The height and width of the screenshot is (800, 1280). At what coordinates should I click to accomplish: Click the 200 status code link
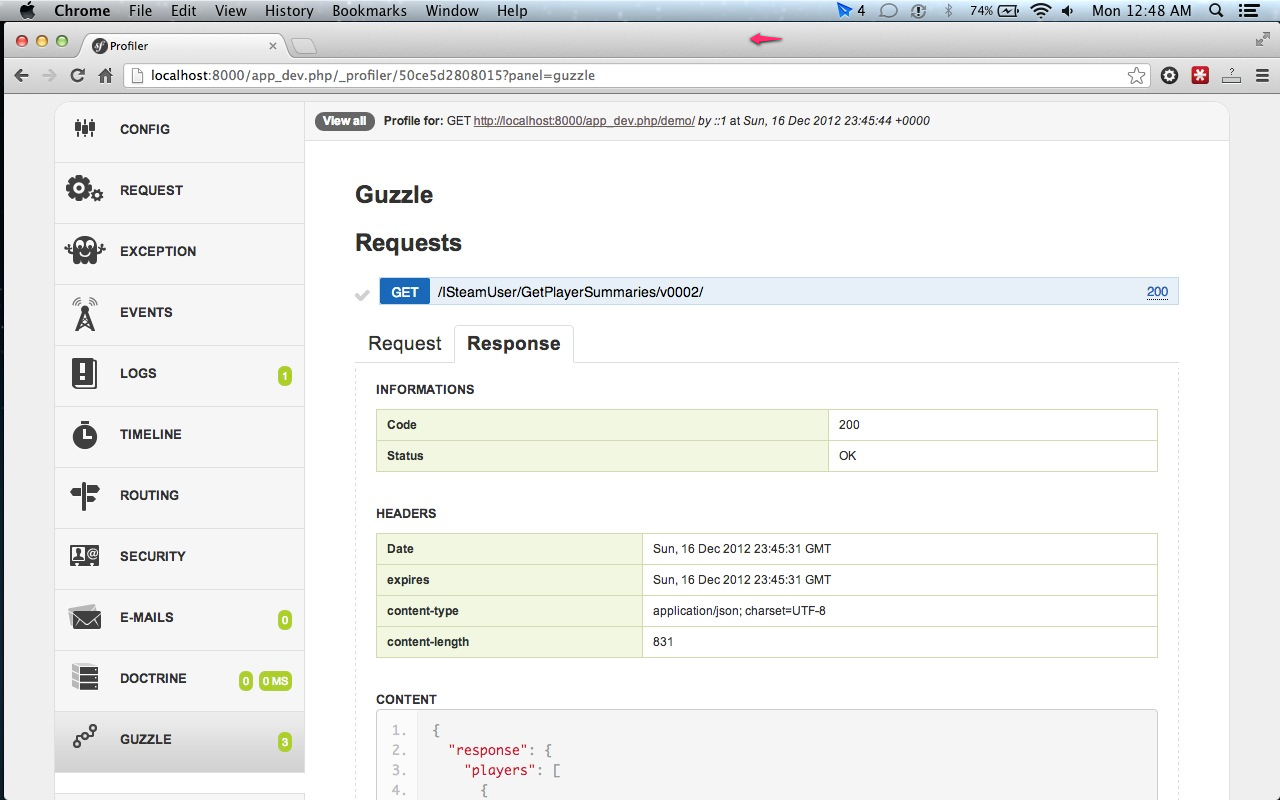1157,292
